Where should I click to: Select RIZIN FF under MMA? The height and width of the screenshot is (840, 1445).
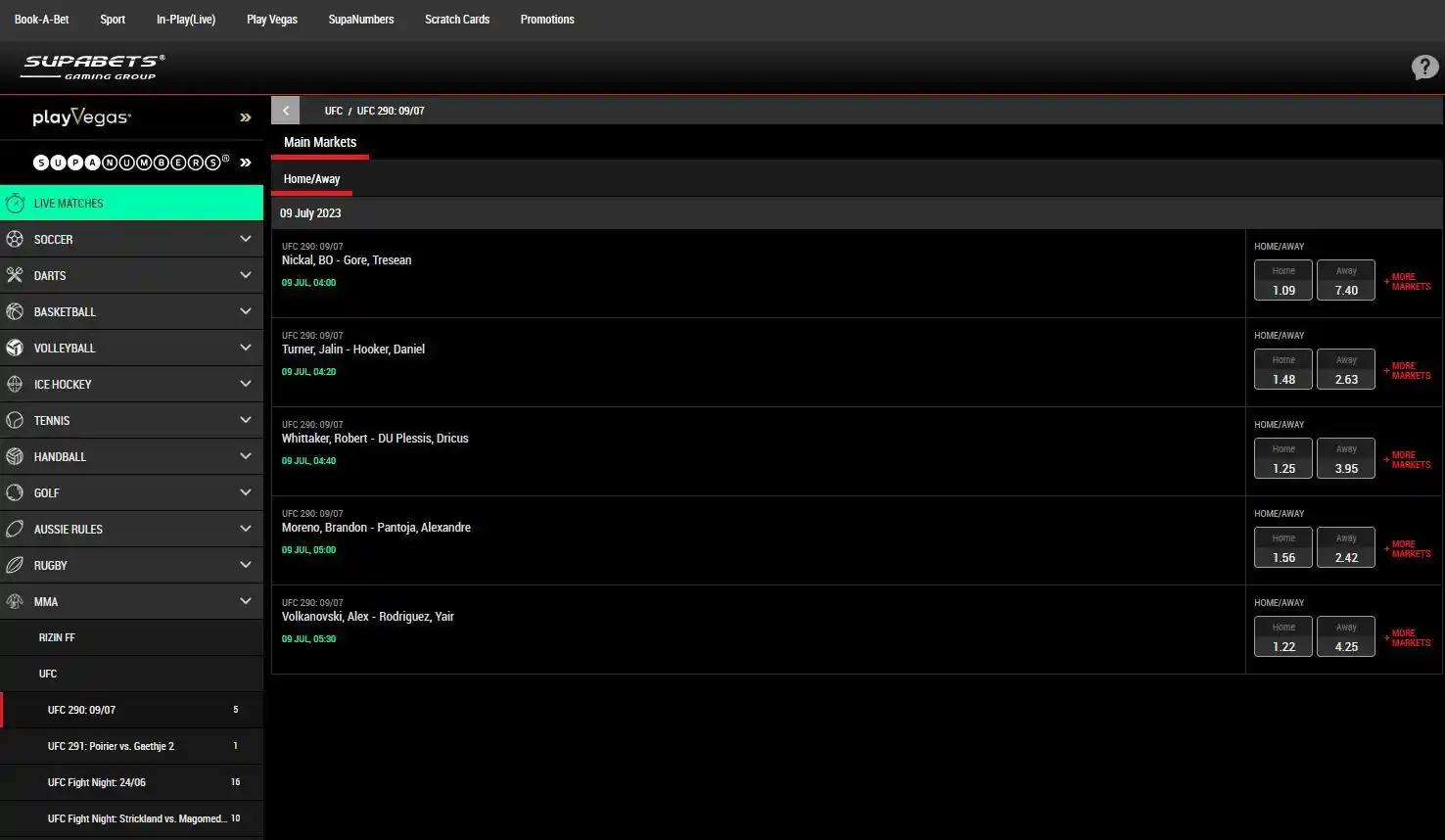[131, 637]
